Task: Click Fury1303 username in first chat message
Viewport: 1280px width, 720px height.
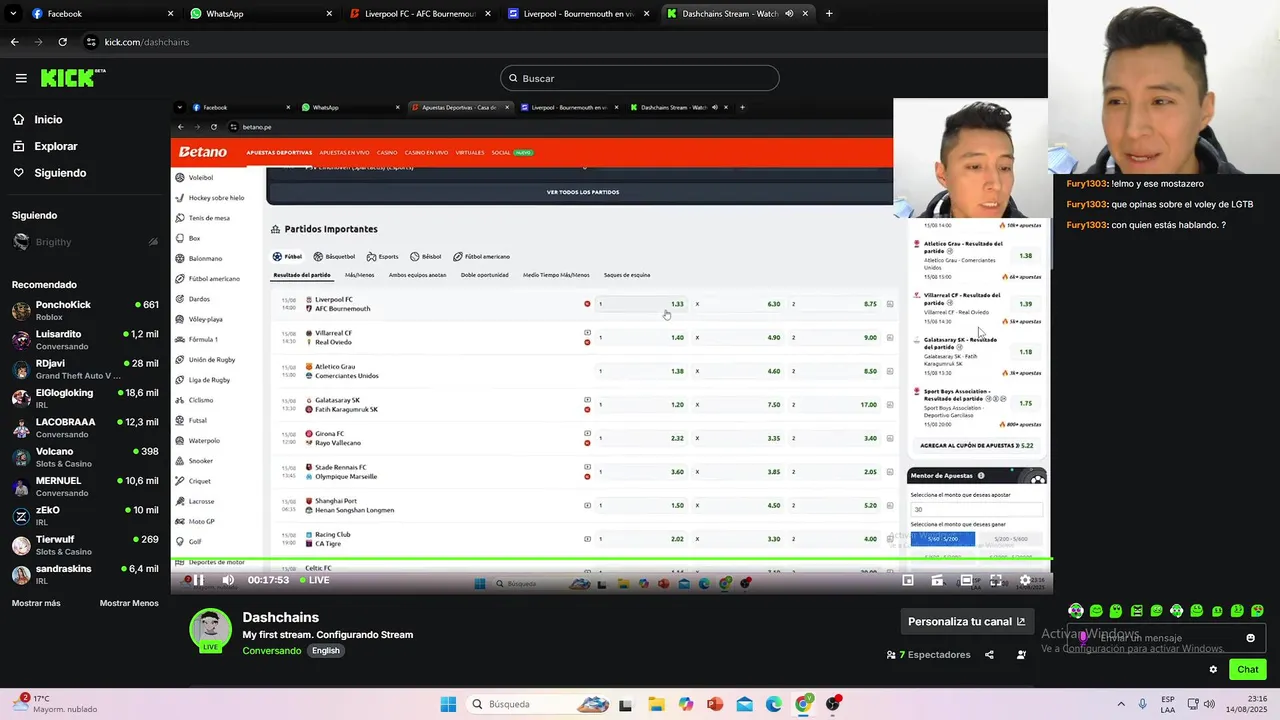Action: (x=1087, y=184)
